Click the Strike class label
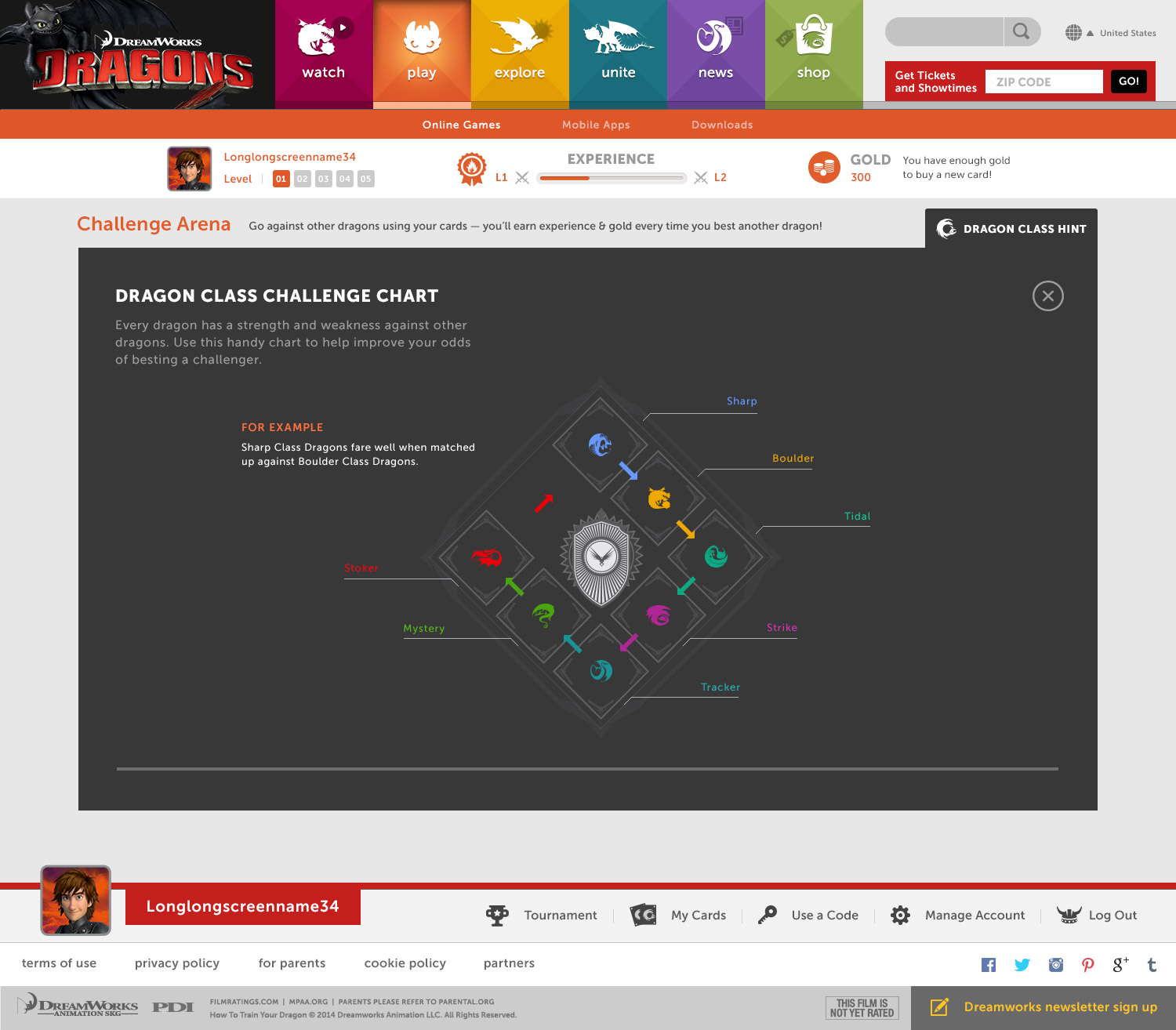The height and width of the screenshot is (1030, 1176). pos(782,628)
